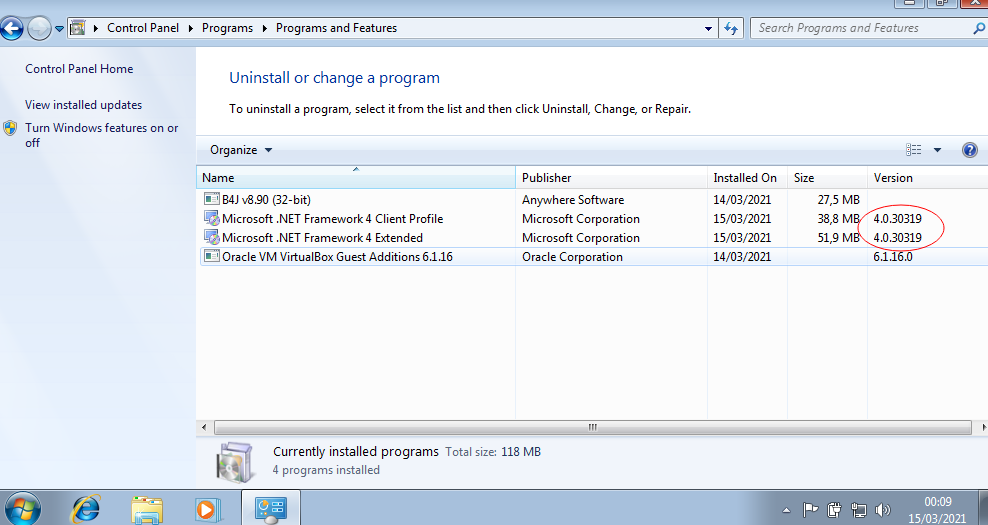
Task: Click the horizontal scrollbar thumb
Action: [x=592, y=427]
